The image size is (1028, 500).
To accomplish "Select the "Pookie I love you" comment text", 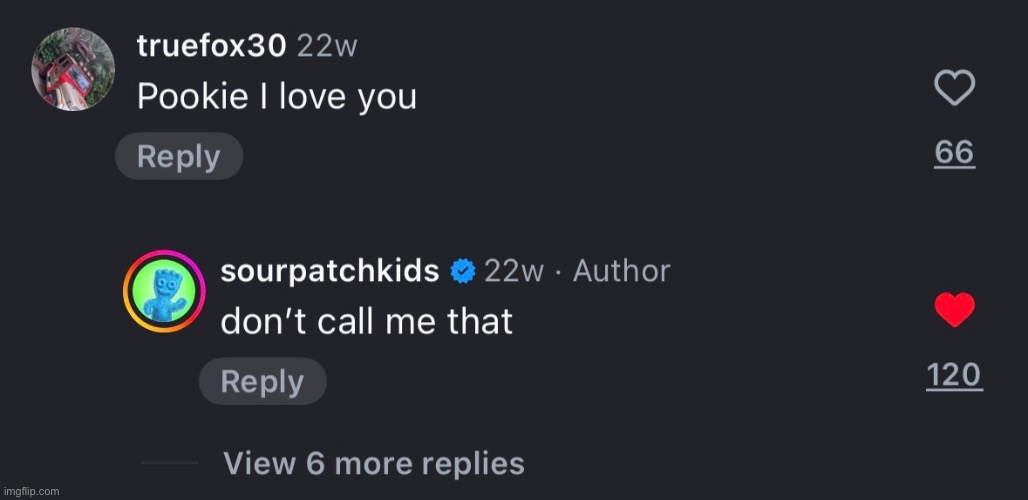I will tap(276, 97).
